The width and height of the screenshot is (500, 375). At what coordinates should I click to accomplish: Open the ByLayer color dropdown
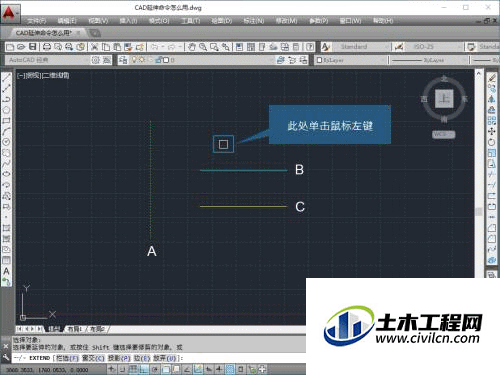click(x=350, y=60)
